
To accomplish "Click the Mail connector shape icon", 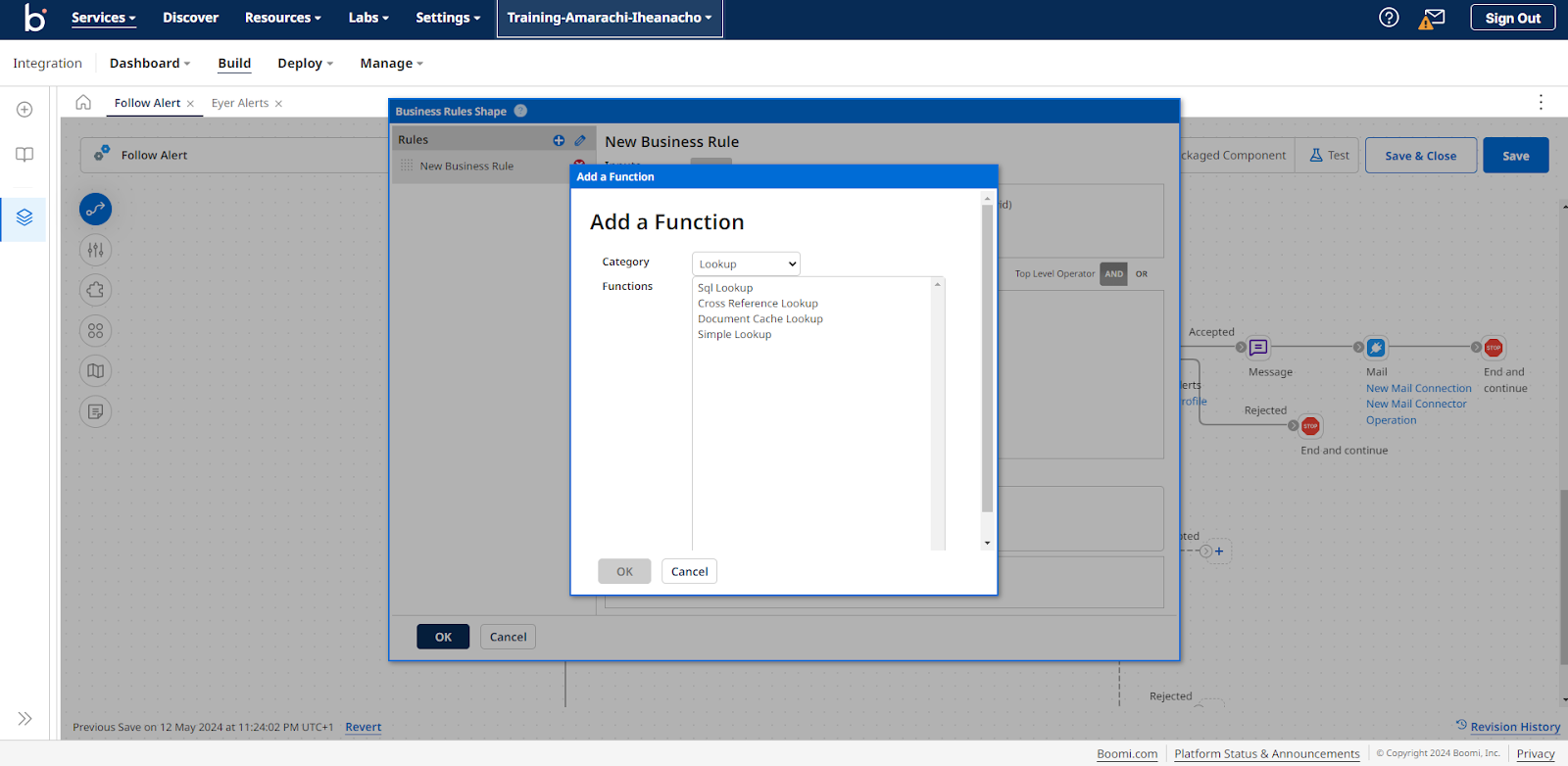I will 1376,348.
